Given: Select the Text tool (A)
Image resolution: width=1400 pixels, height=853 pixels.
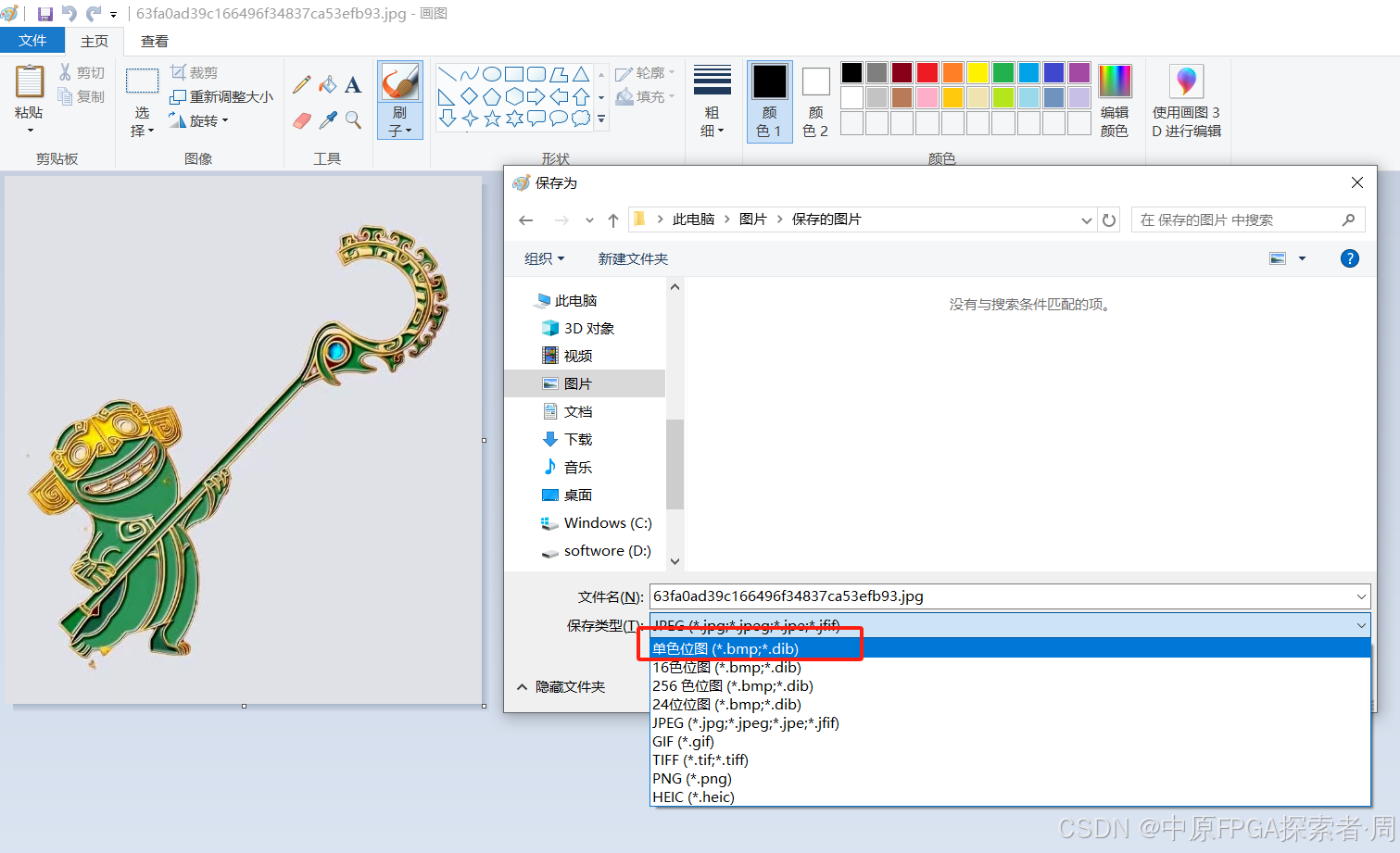Looking at the screenshot, I should pyautogui.click(x=353, y=85).
